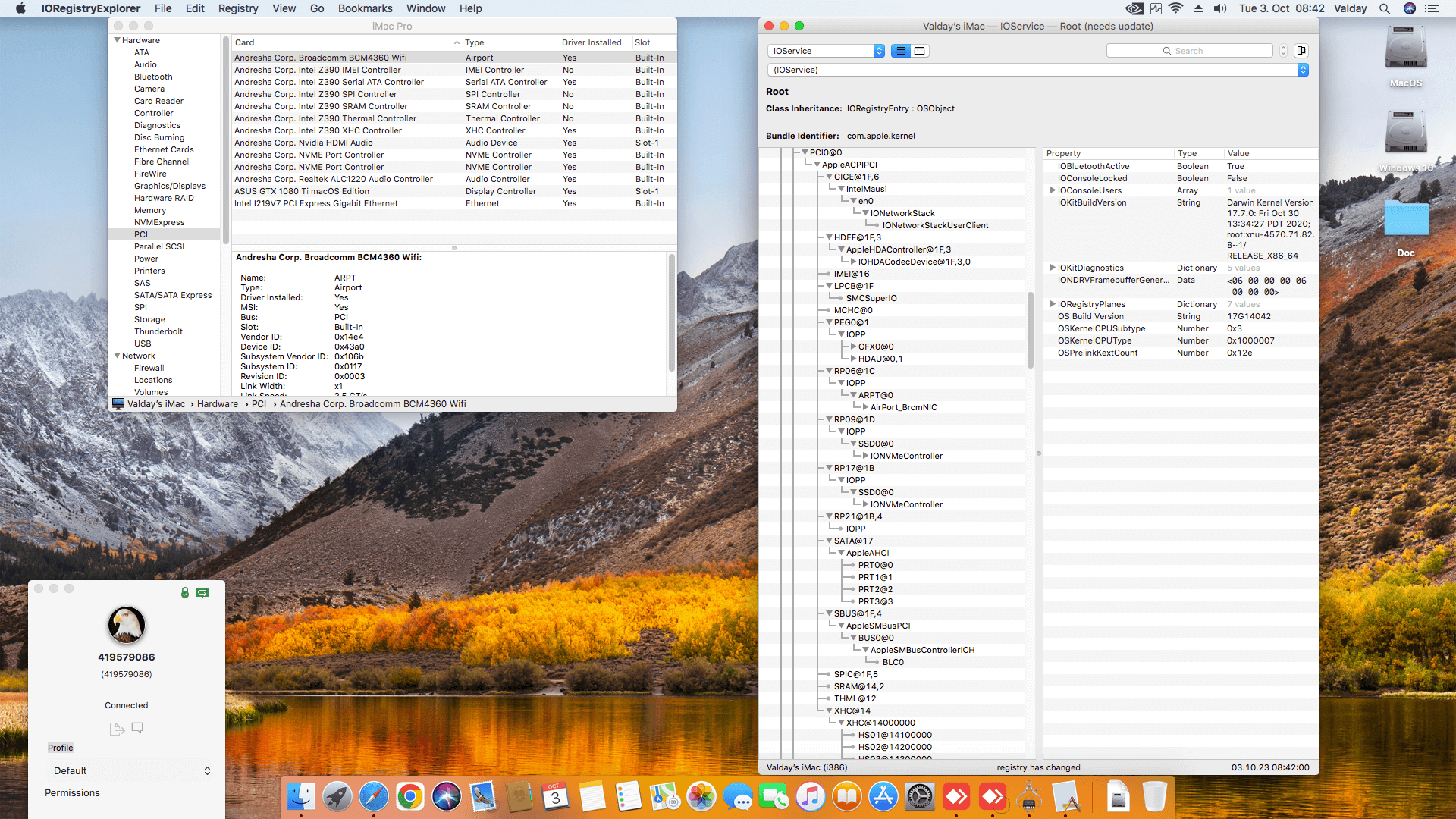The image size is (1456, 819).
Task: Select the OS Build Version property row
Action: [x=1181, y=316]
